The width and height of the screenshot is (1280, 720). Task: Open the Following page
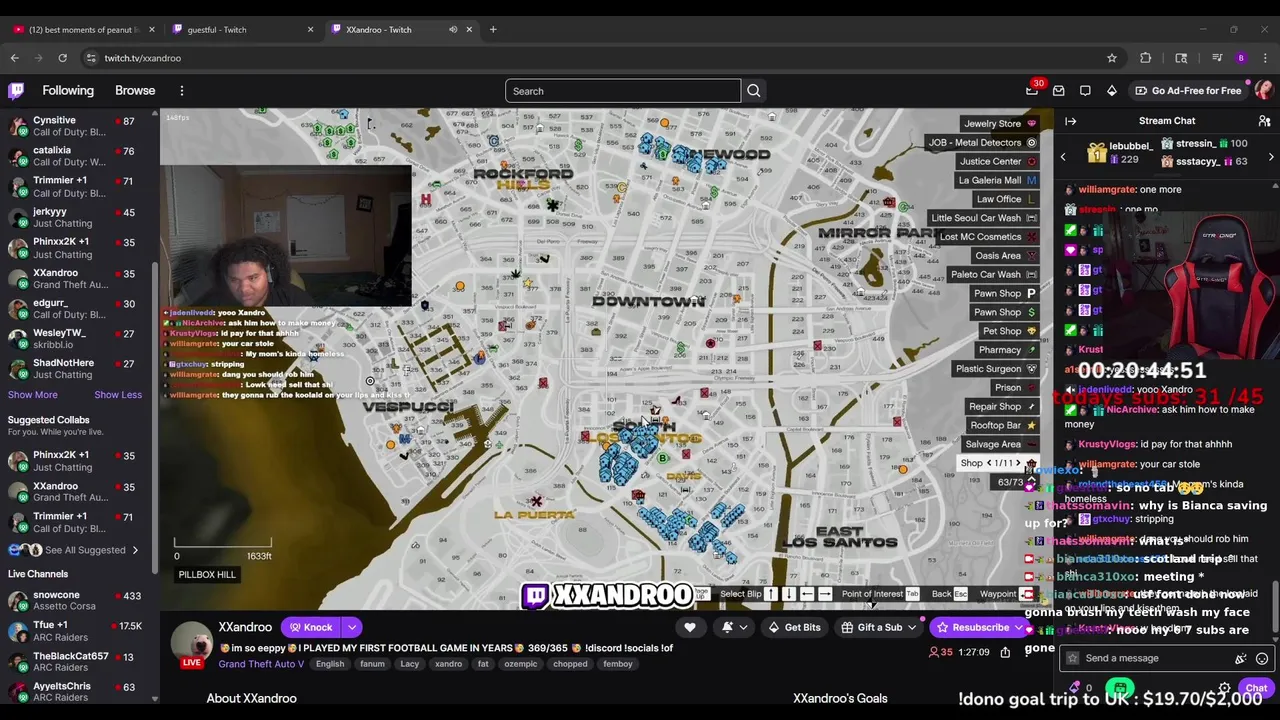click(x=68, y=91)
